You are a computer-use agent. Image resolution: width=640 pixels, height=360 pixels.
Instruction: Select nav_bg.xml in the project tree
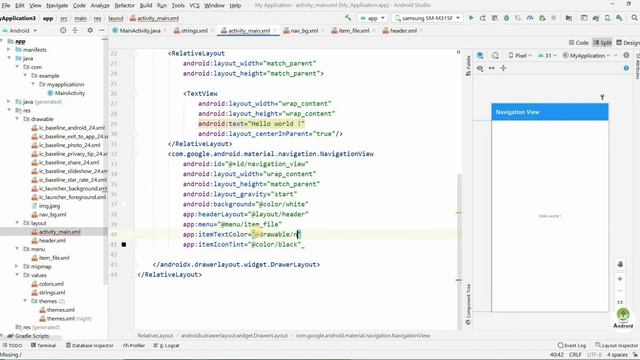pyautogui.click(x=52, y=215)
